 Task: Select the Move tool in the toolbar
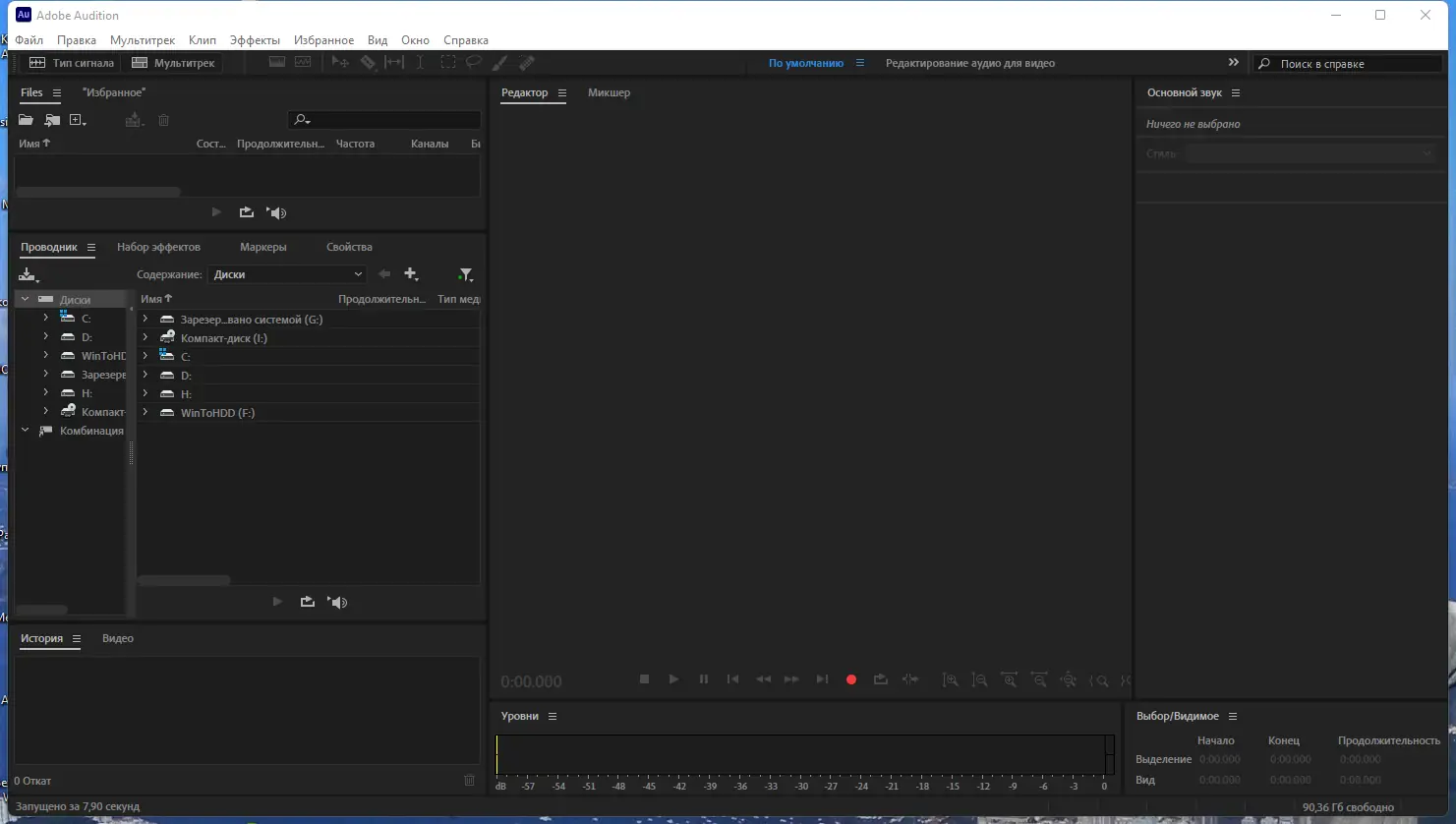click(x=339, y=62)
